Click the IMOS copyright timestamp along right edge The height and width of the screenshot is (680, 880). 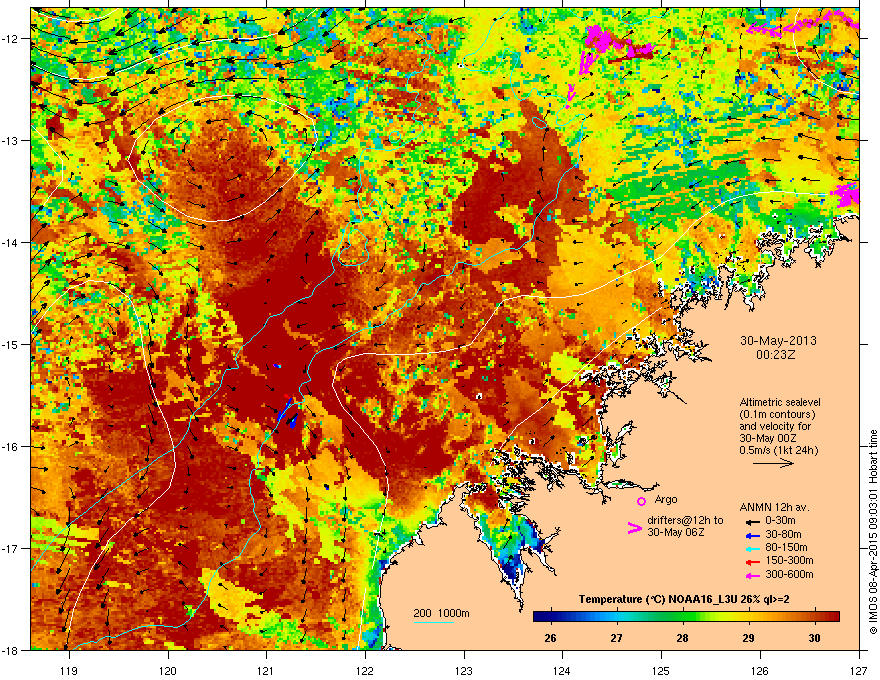coord(873,532)
